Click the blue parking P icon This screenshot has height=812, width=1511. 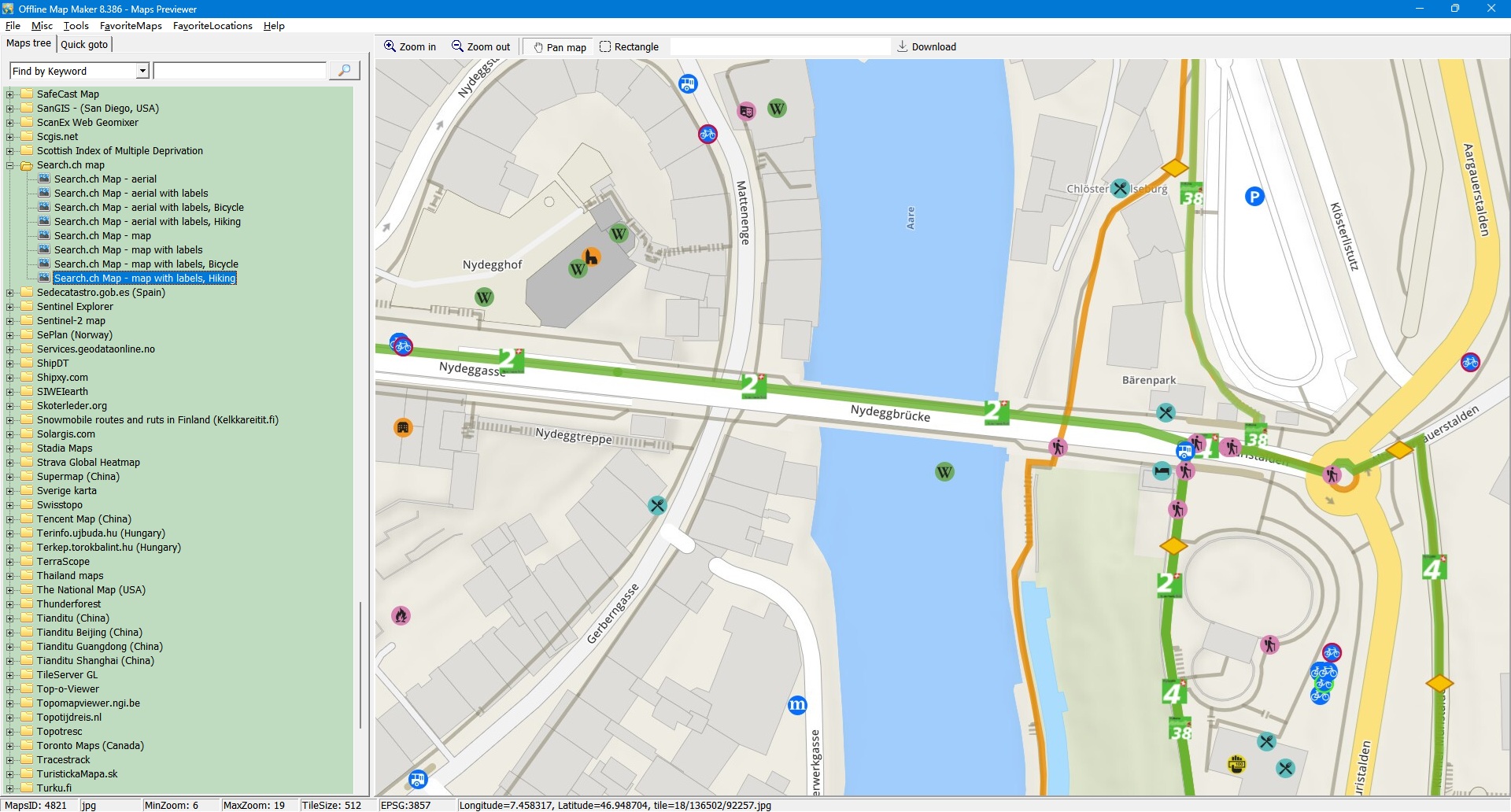[1254, 197]
